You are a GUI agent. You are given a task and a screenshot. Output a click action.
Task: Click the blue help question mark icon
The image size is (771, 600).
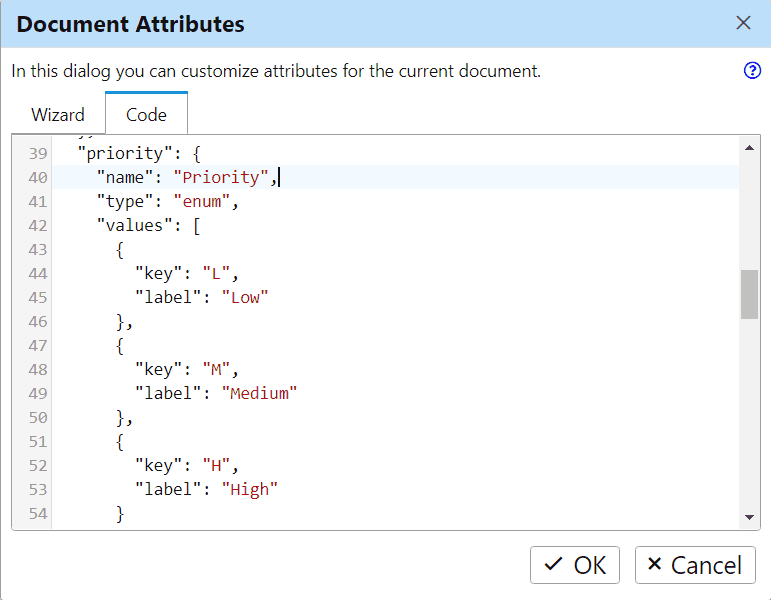click(753, 71)
